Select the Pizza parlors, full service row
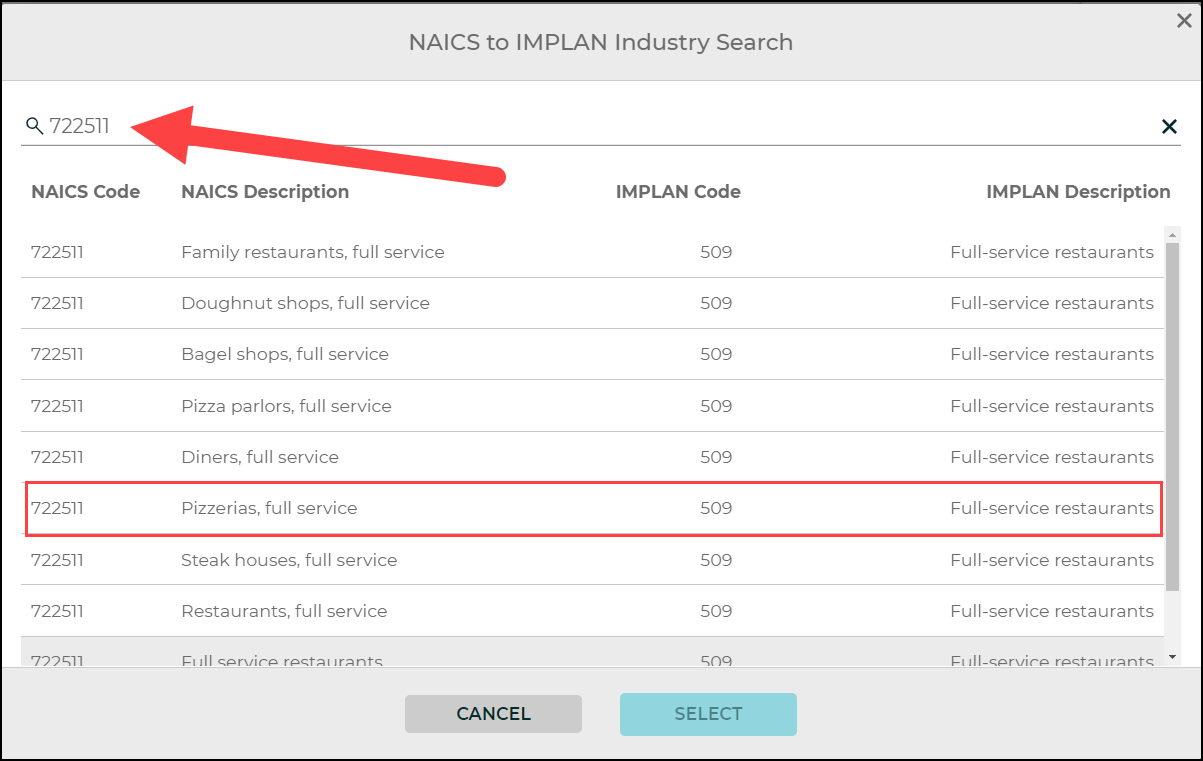1203x761 pixels. point(592,406)
